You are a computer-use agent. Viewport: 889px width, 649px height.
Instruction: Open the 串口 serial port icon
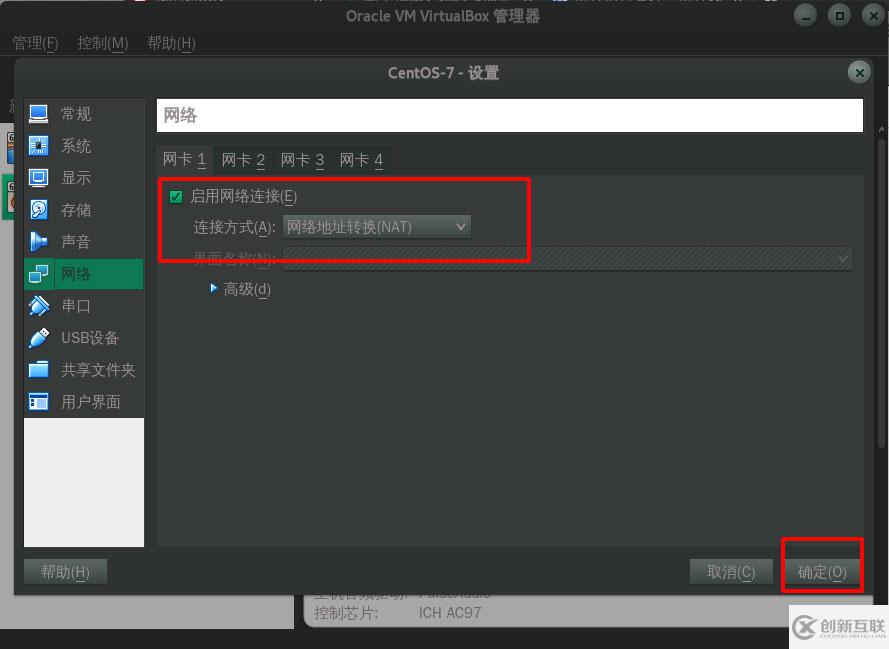39,306
